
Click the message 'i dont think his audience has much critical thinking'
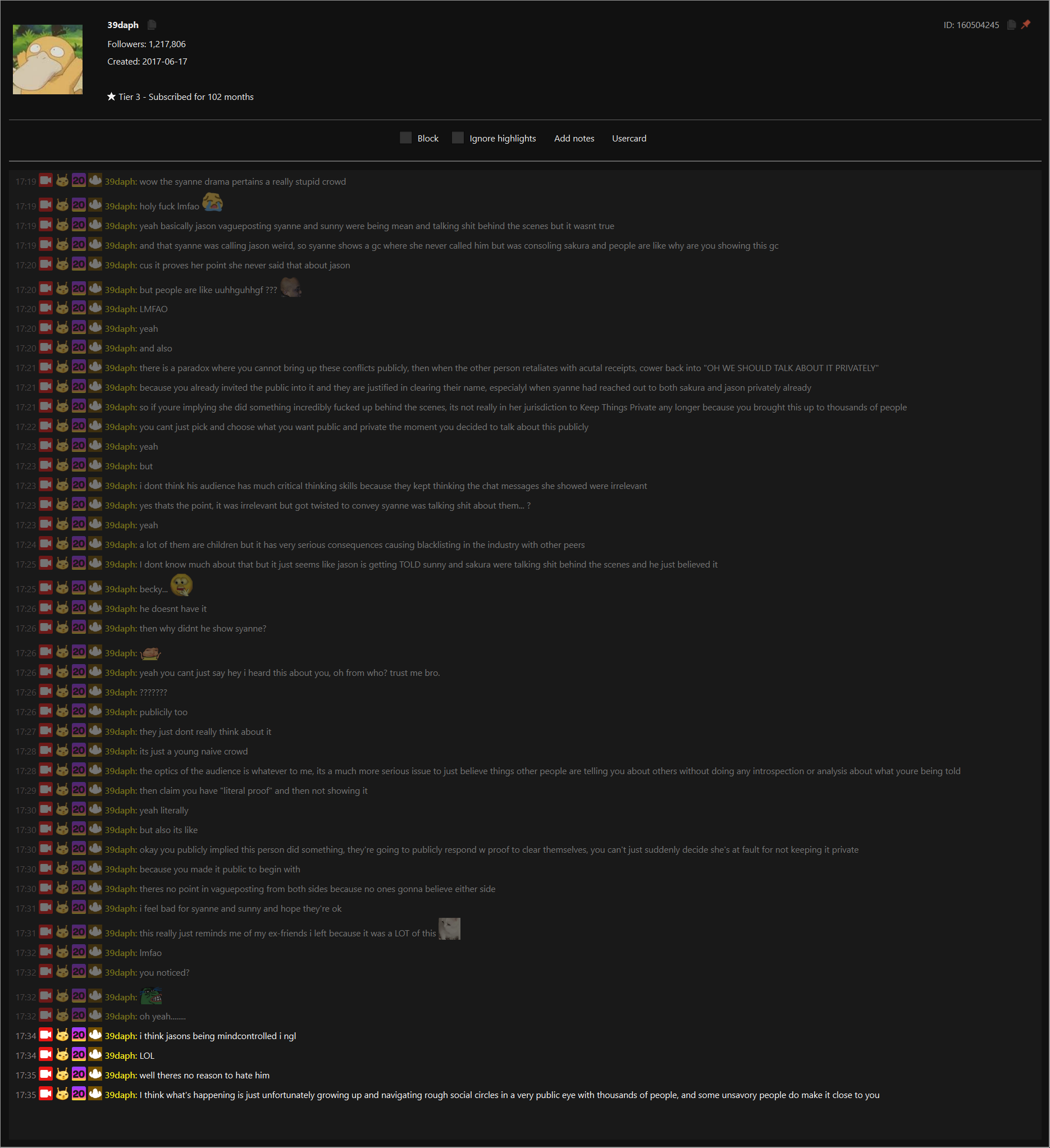coord(393,486)
